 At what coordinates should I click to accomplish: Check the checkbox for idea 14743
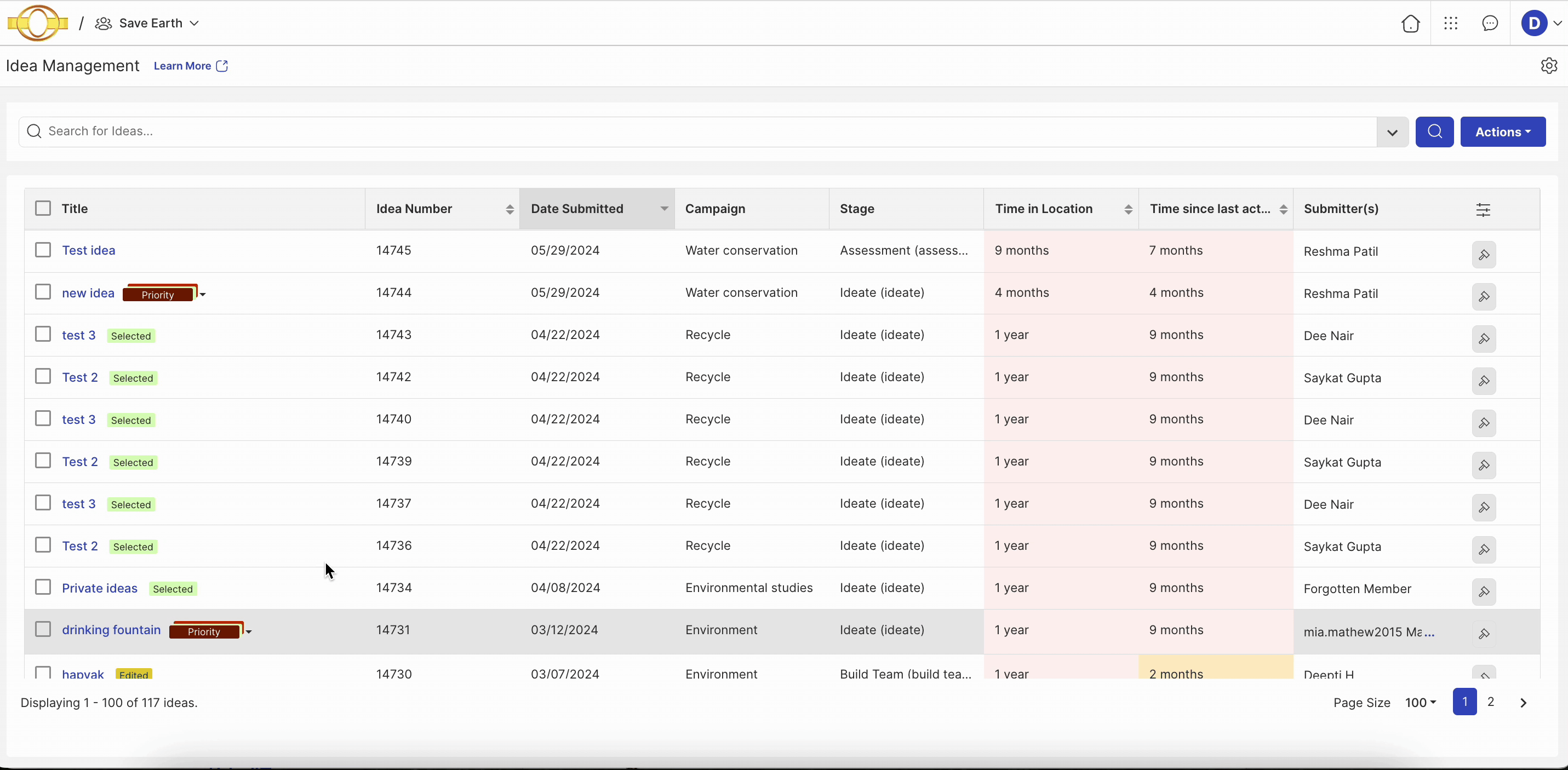[43, 334]
